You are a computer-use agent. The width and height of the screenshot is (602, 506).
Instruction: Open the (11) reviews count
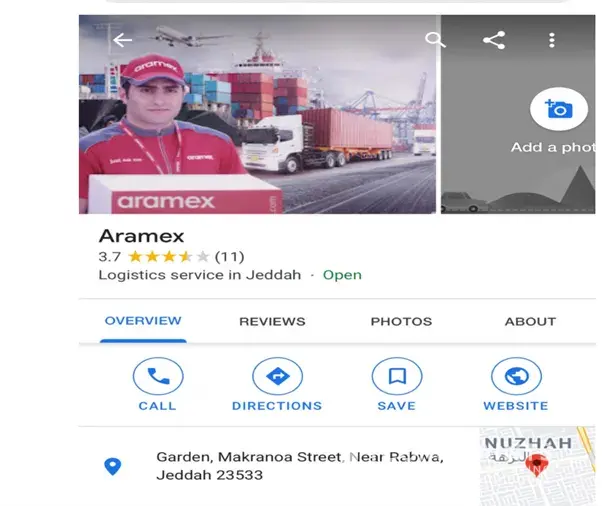[230, 256]
